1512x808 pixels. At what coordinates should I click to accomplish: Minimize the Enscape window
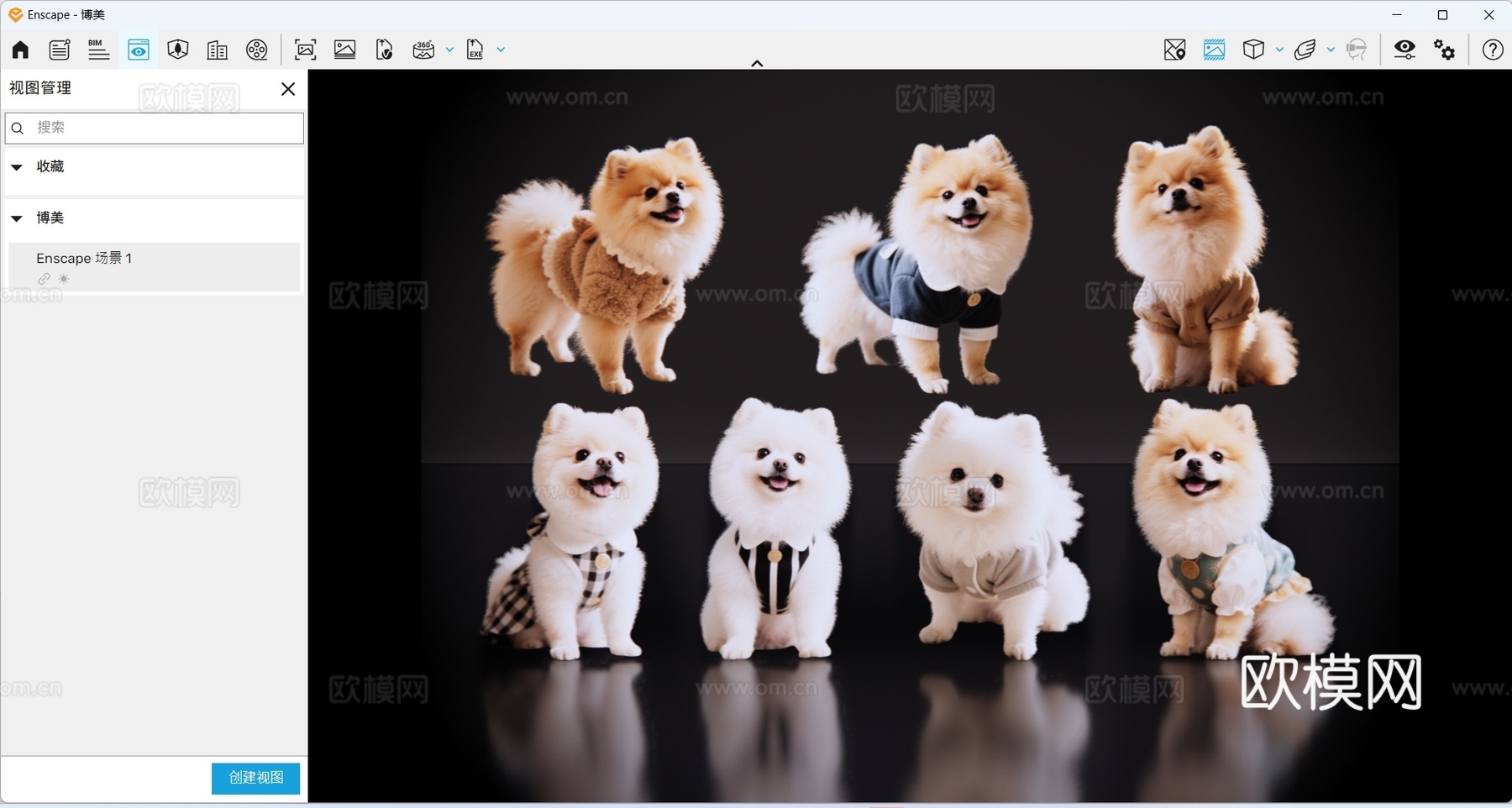(1397, 14)
